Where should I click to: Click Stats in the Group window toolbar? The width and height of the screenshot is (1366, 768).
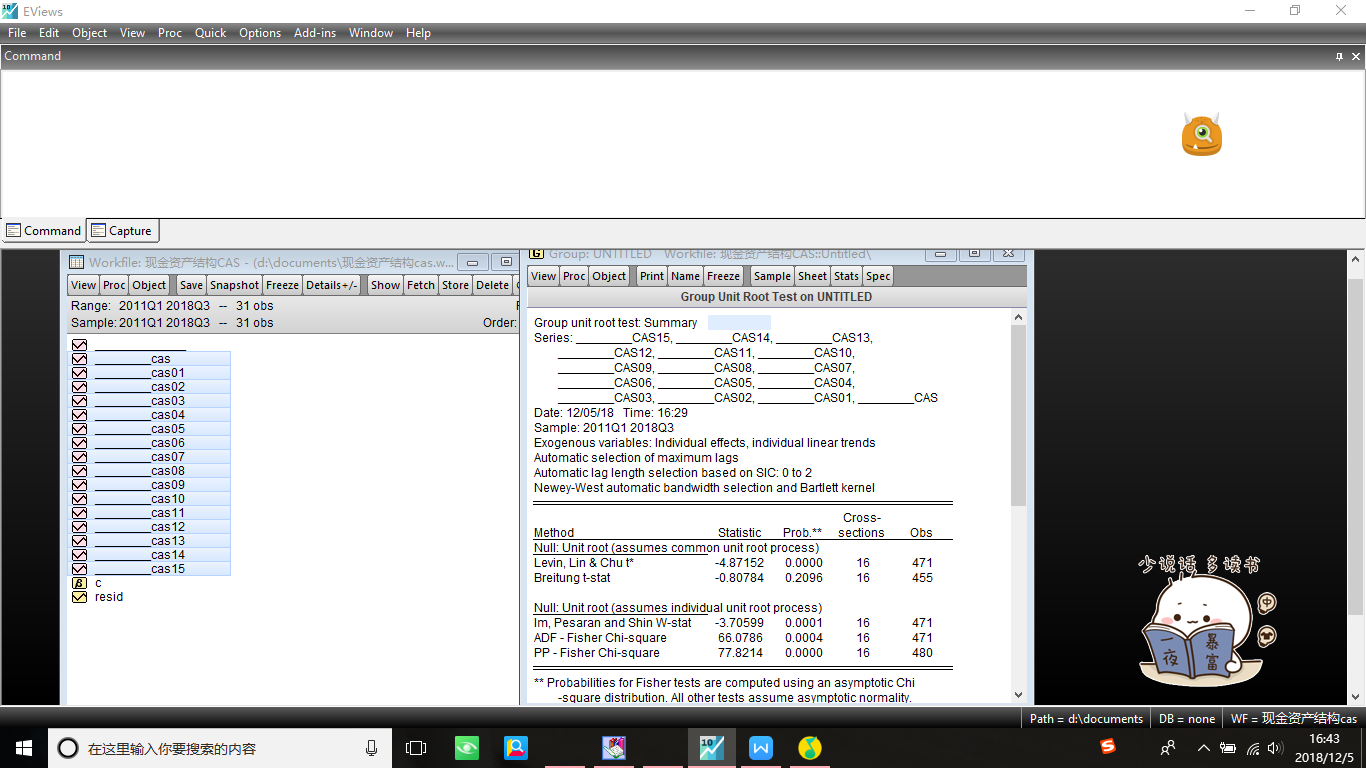pos(846,276)
